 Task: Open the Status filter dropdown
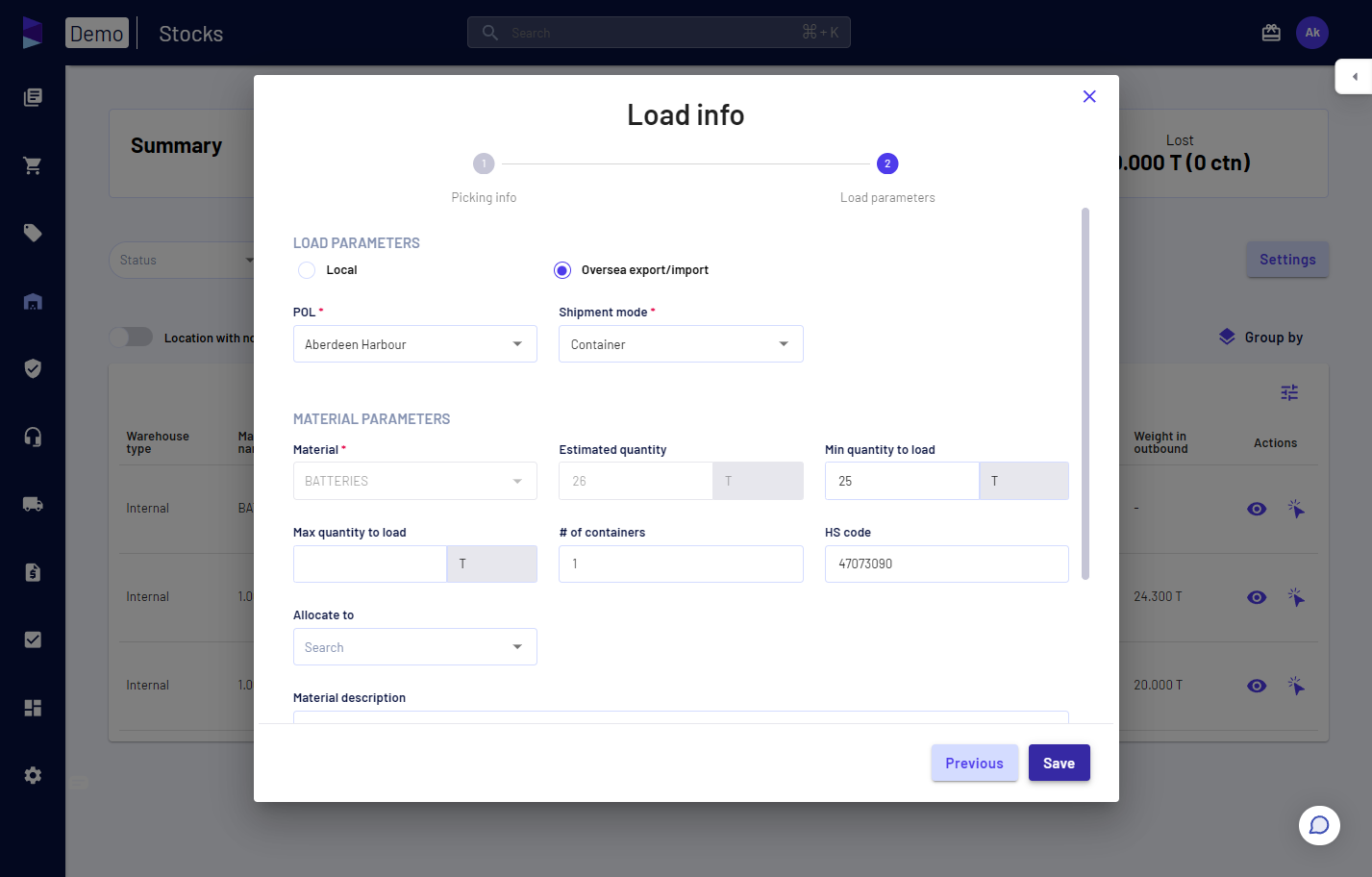click(182, 260)
